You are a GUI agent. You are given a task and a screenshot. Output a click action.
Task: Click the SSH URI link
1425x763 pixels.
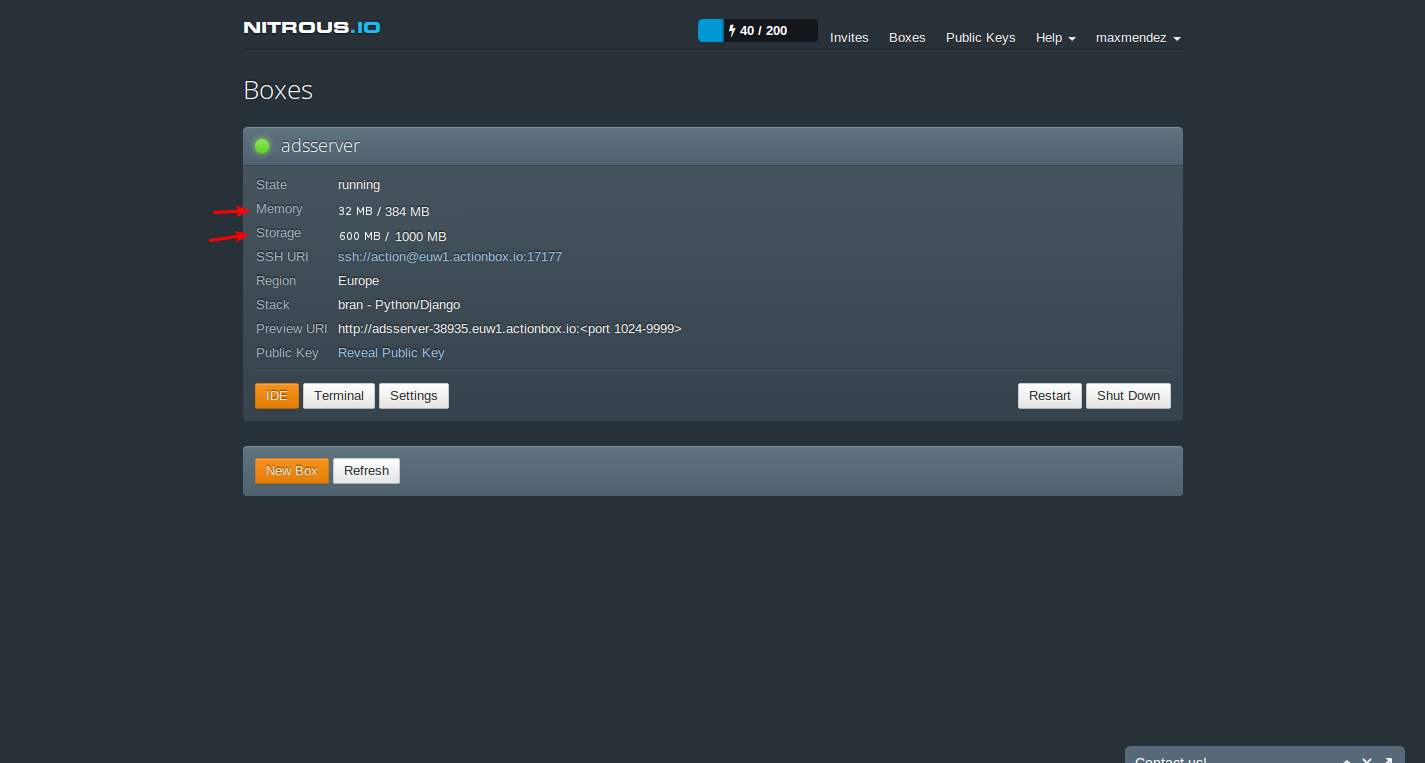(450, 257)
